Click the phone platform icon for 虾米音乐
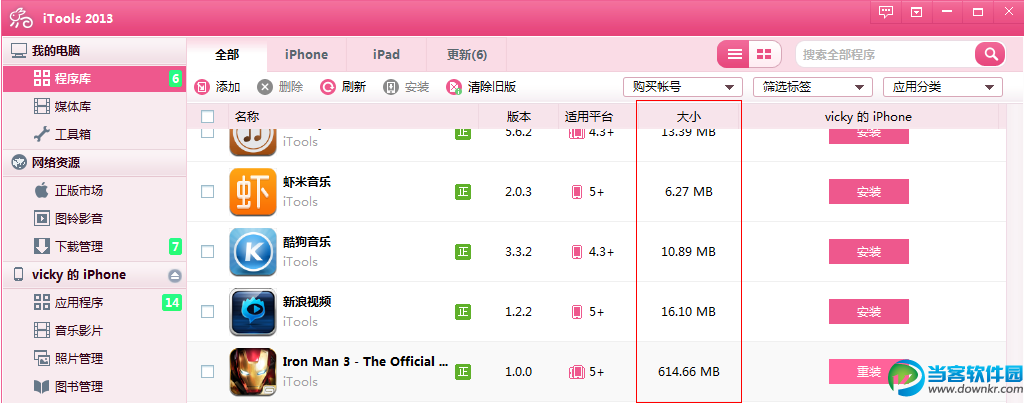The width and height of the screenshot is (1024, 403). click(577, 192)
